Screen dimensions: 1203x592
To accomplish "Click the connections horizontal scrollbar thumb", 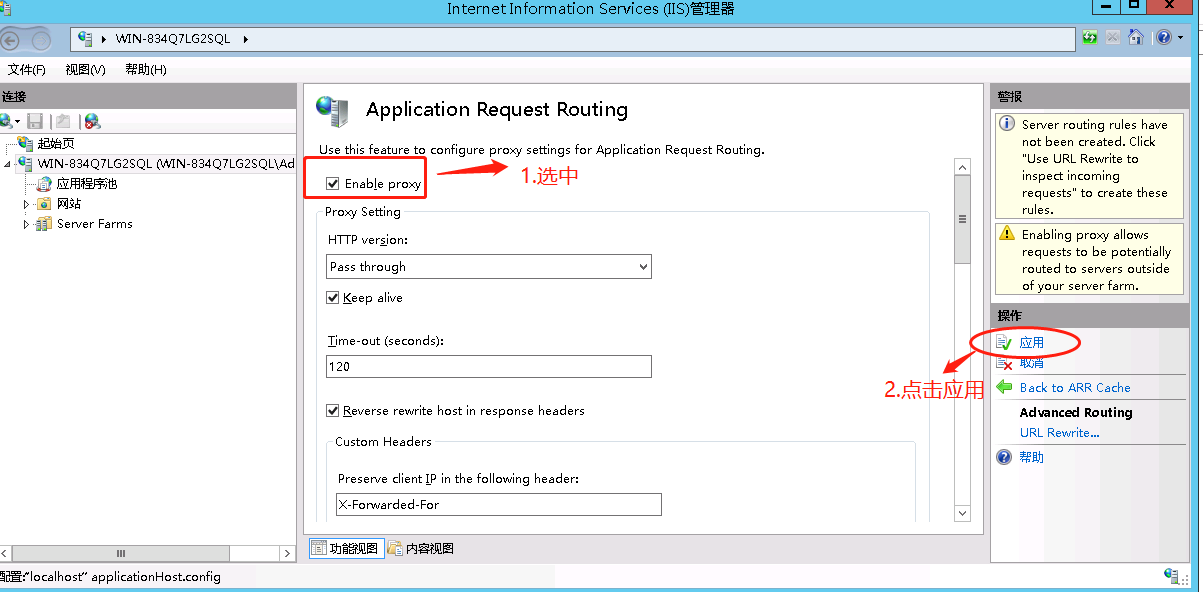I will 122,553.
